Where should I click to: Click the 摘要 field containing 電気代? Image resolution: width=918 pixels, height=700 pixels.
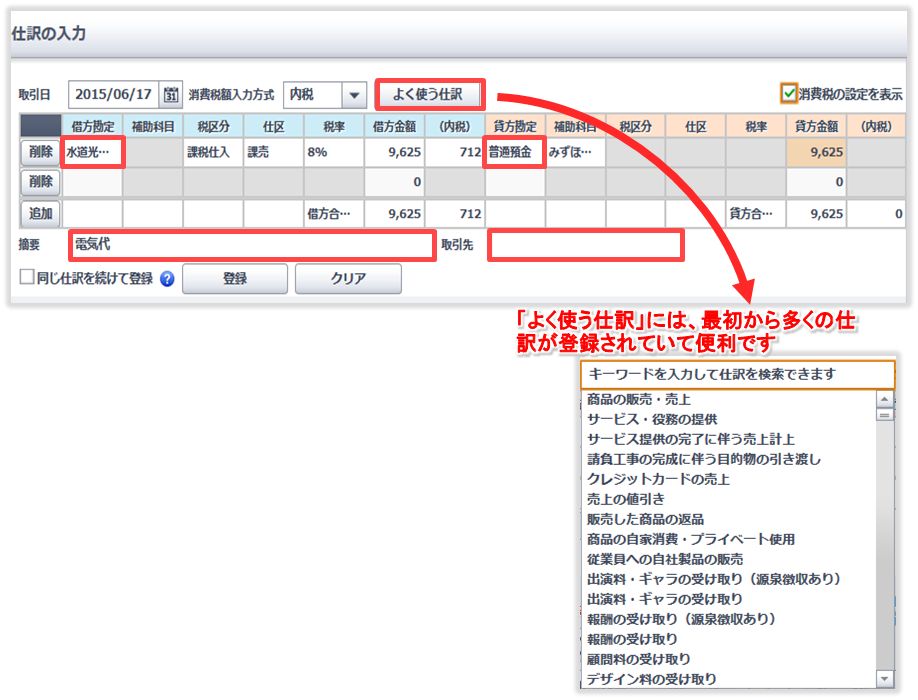(x=250, y=245)
